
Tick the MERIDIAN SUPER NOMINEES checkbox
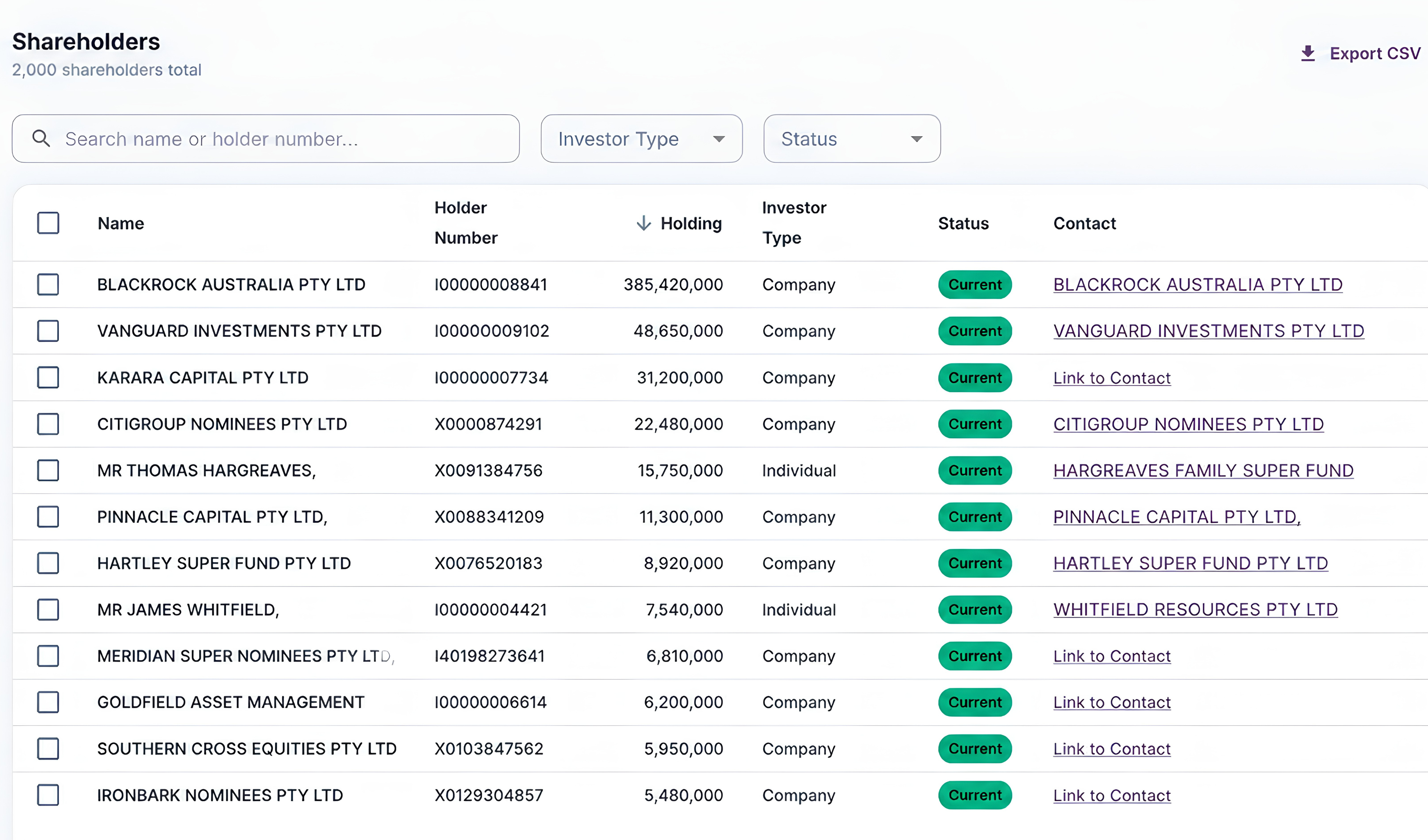coord(48,656)
